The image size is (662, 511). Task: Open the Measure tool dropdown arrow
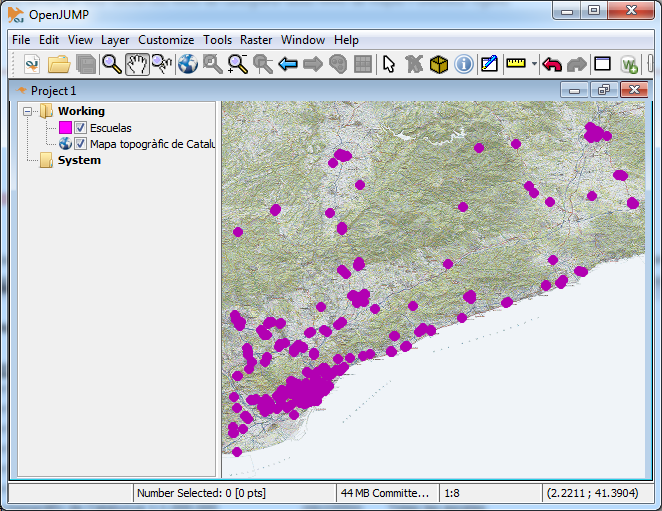534,64
